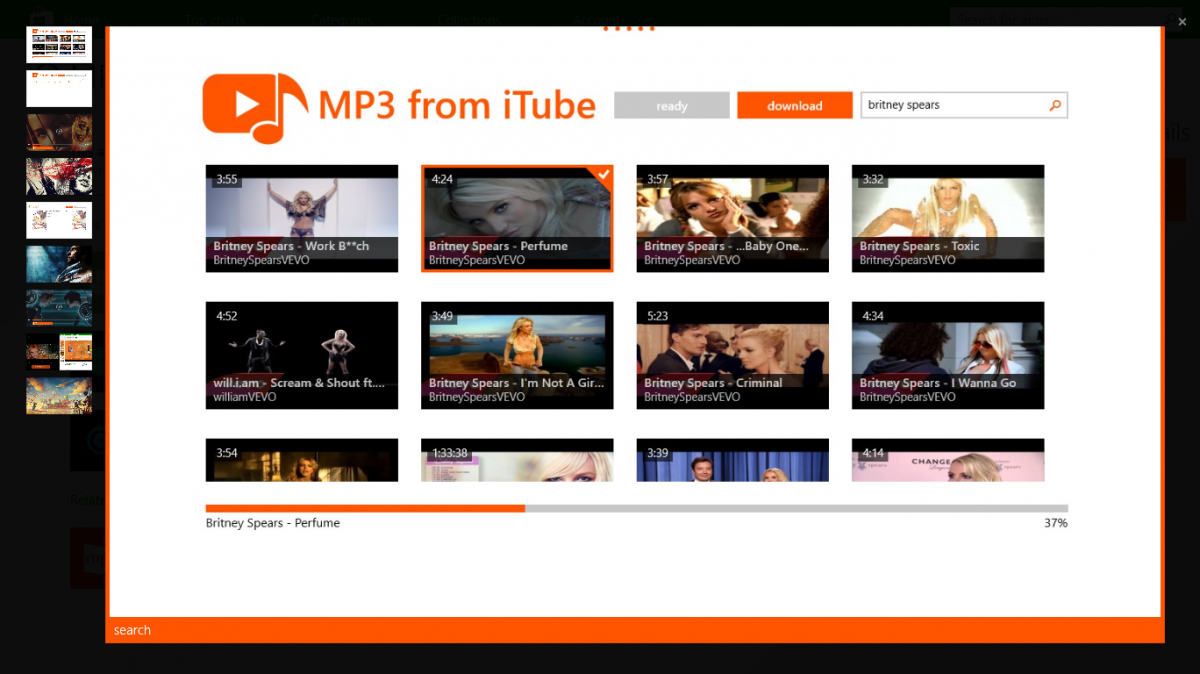Open Top charts in the dimmed store window
The width and height of the screenshot is (1200, 674).
point(215,19)
